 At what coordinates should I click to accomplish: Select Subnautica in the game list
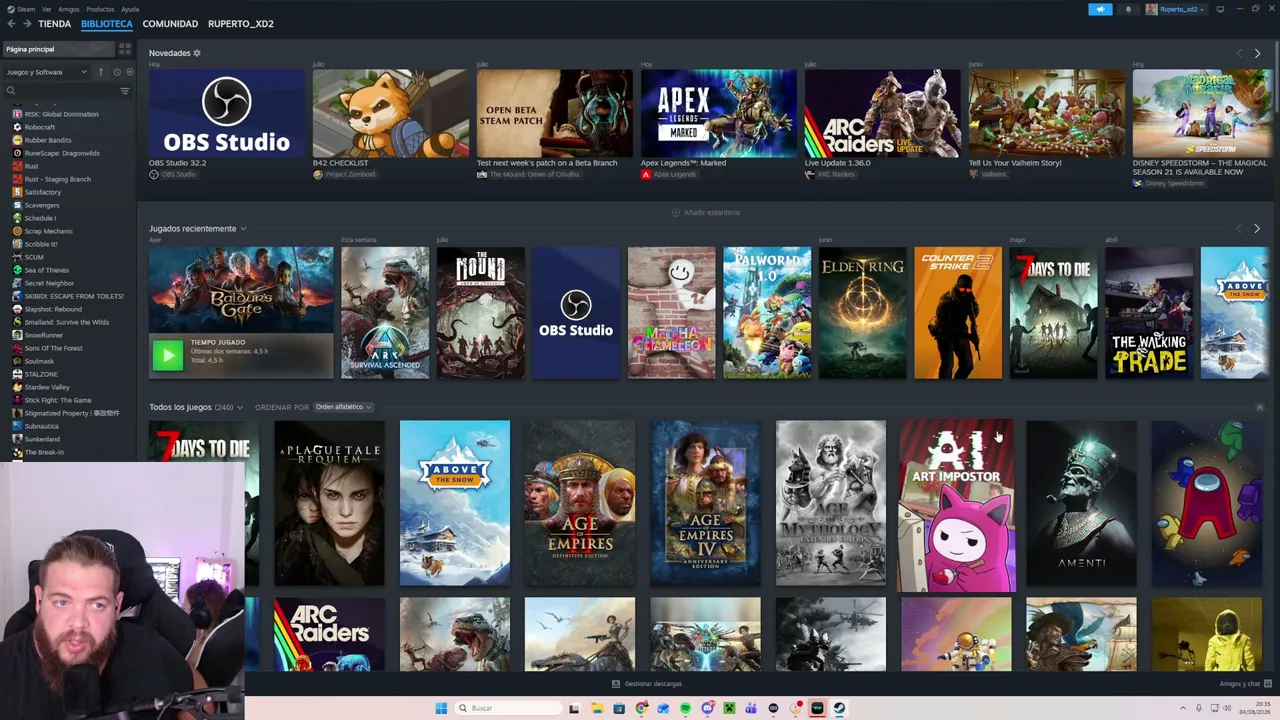pyautogui.click(x=41, y=426)
